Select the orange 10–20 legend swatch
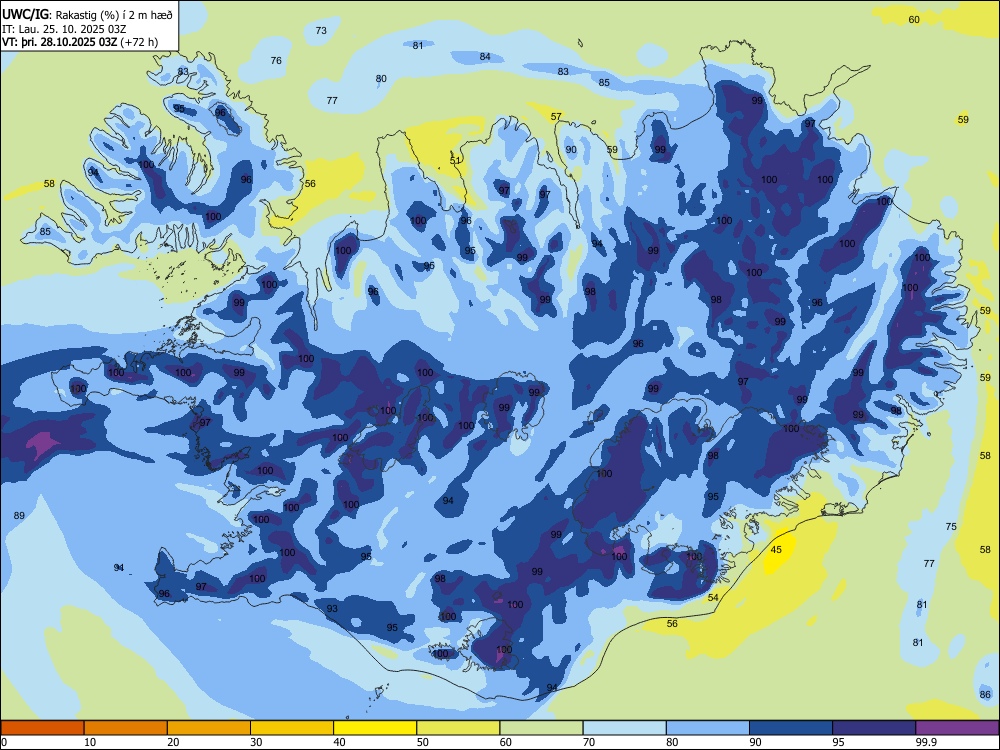Image resolution: width=1000 pixels, height=750 pixels. point(126,728)
